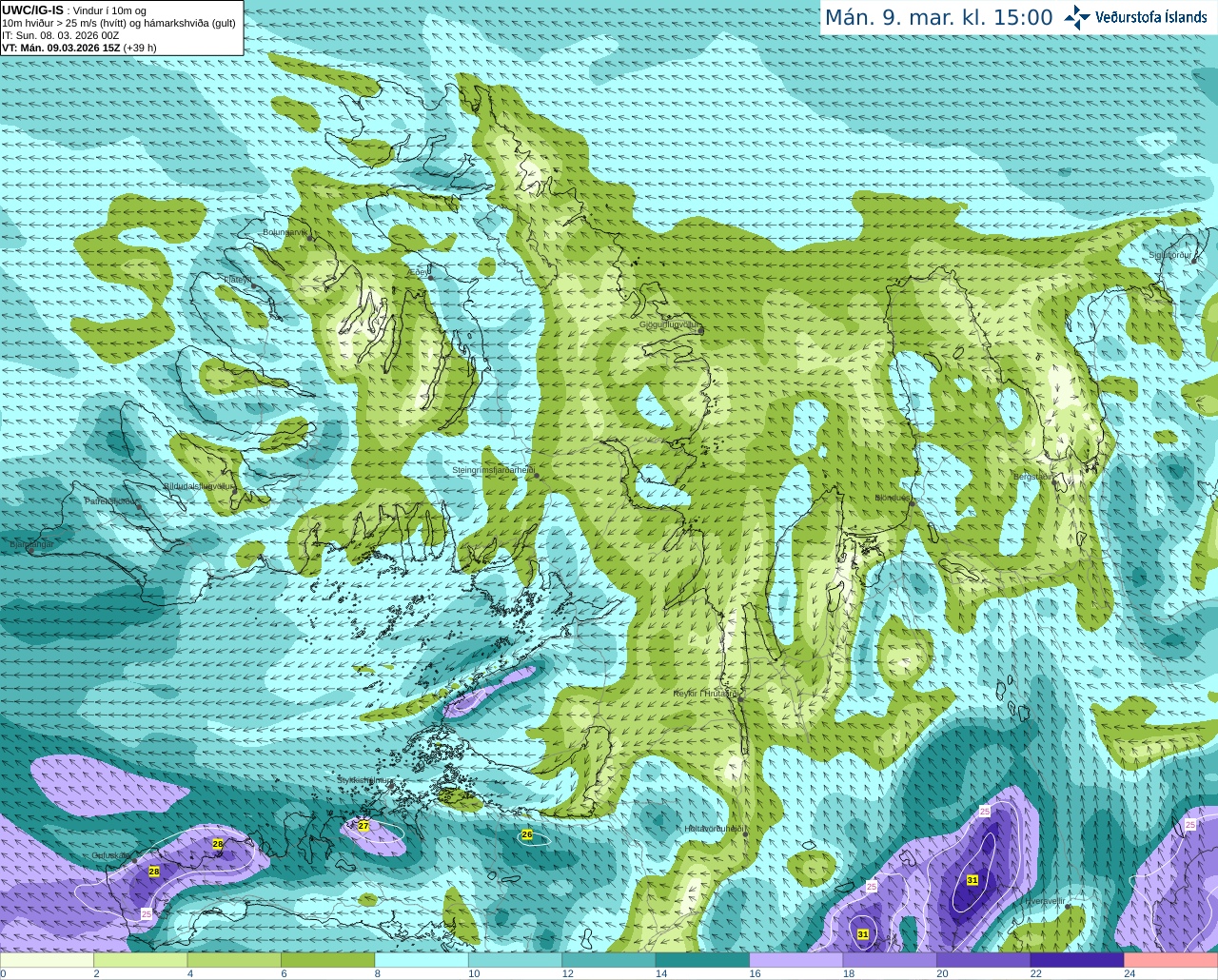This screenshot has height=980, width=1218.
Task: Click the Bolungarvík station label
Action: coord(285,232)
